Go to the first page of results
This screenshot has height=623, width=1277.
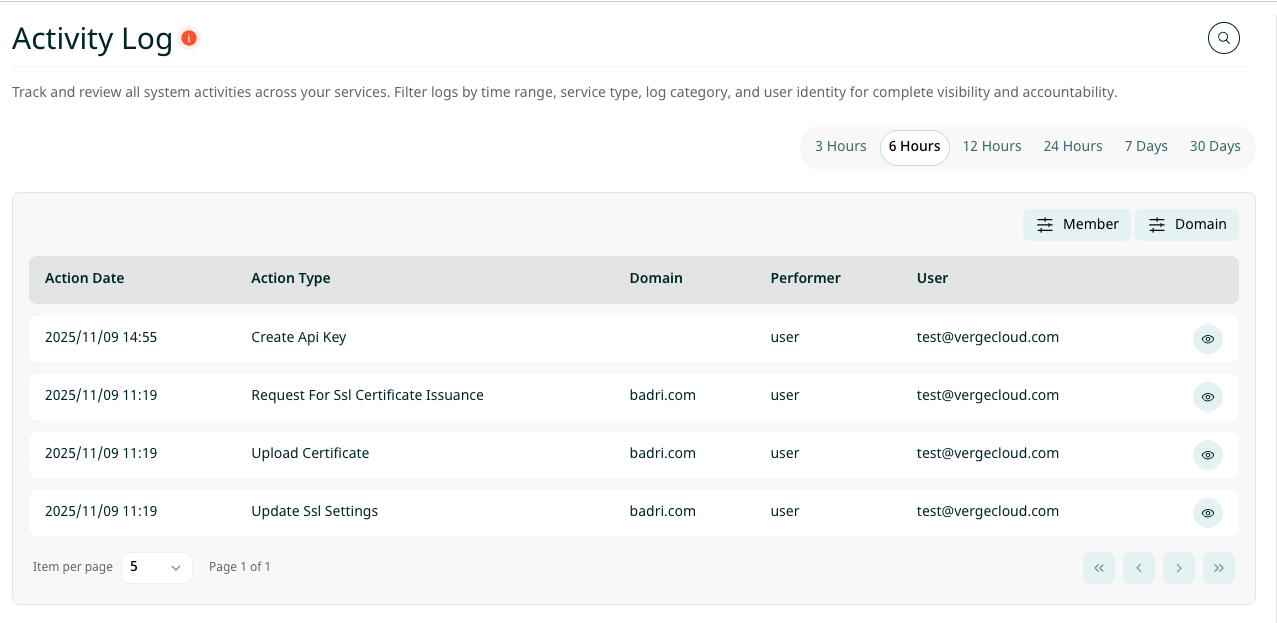click(1098, 568)
